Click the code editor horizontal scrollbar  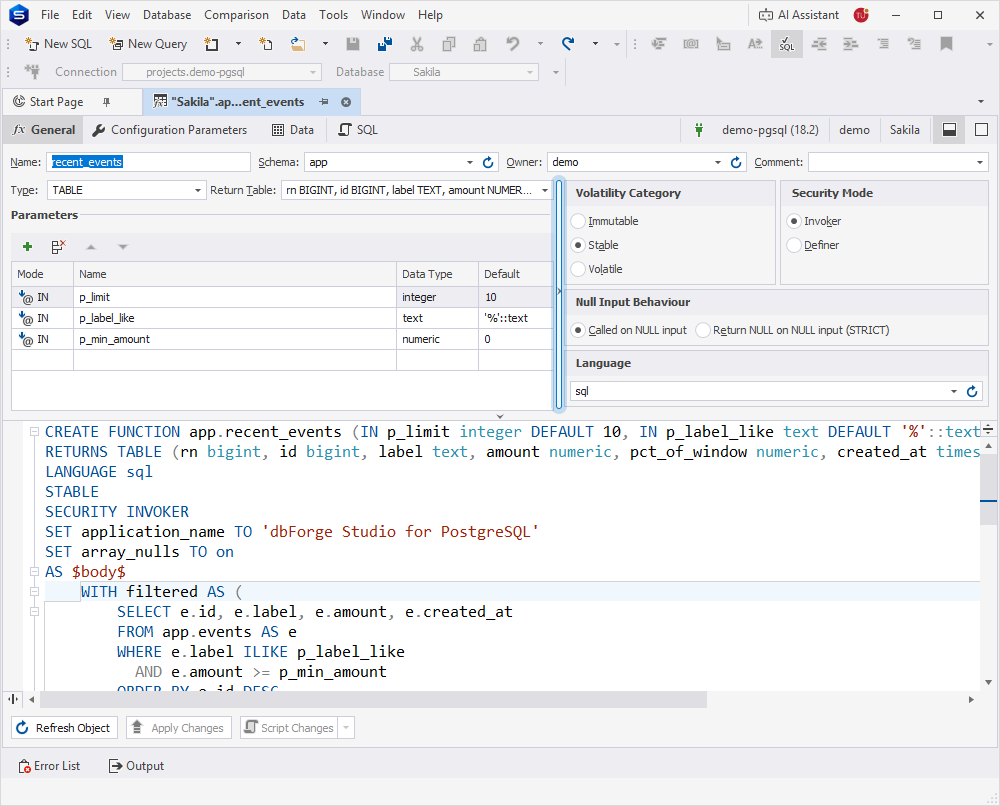pos(373,700)
